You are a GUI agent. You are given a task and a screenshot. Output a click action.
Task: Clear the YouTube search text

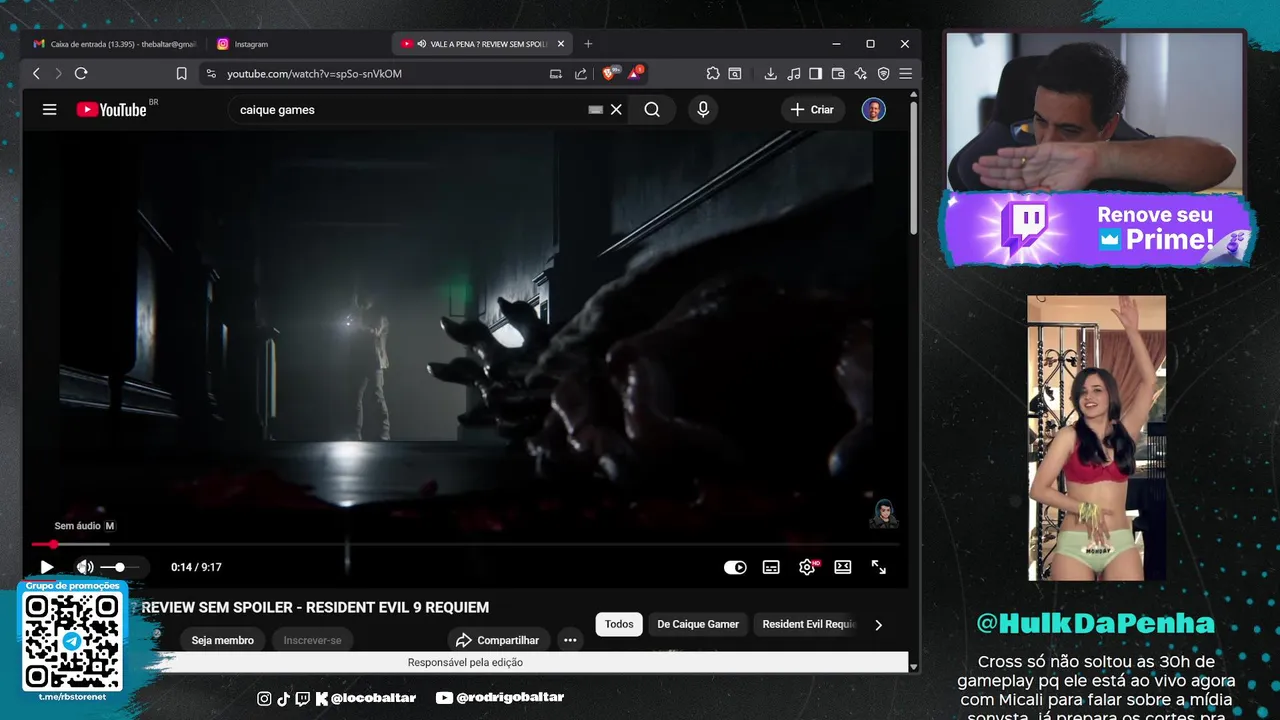pyautogui.click(x=616, y=110)
